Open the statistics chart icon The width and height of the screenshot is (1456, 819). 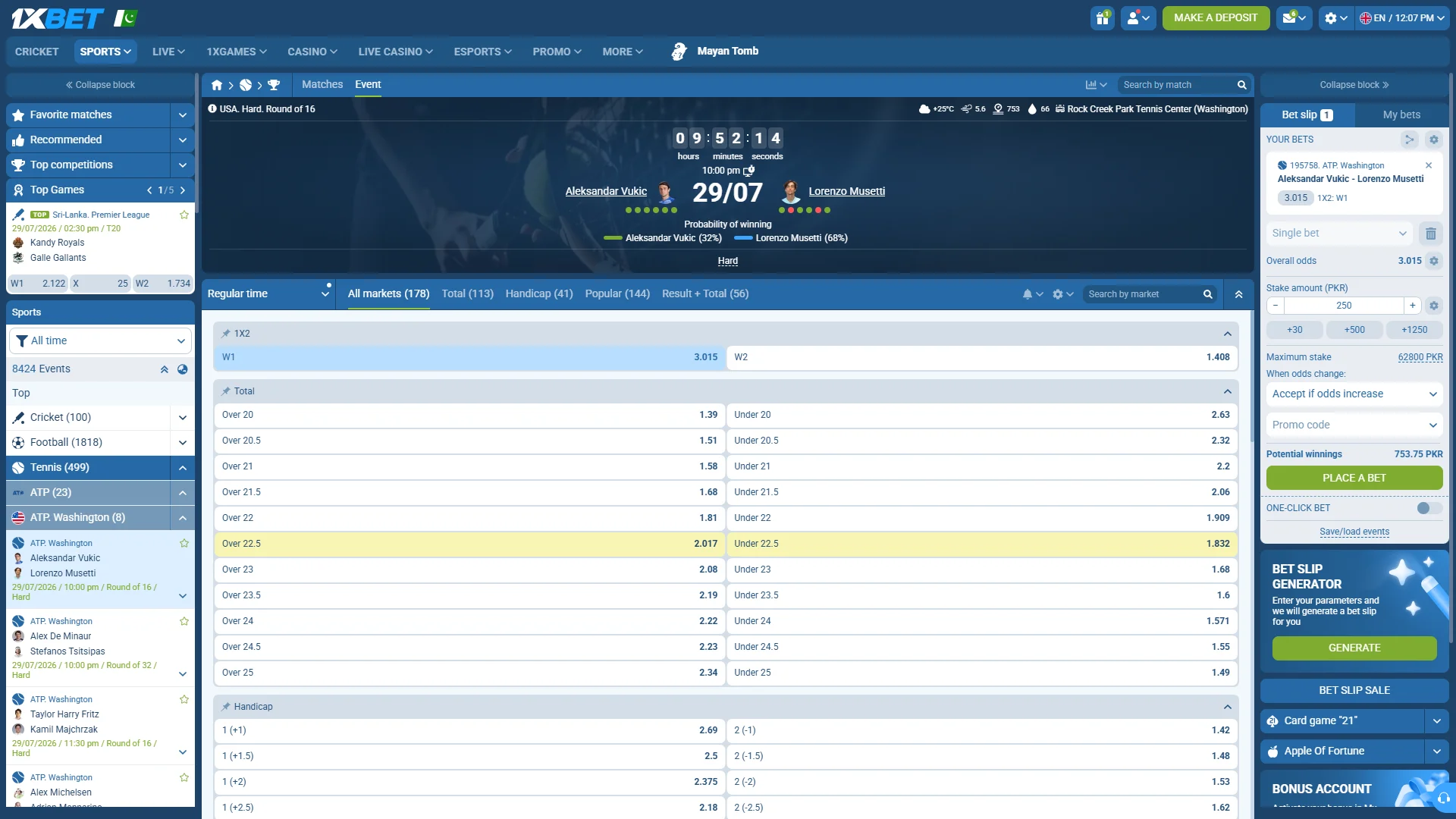pos(1096,85)
